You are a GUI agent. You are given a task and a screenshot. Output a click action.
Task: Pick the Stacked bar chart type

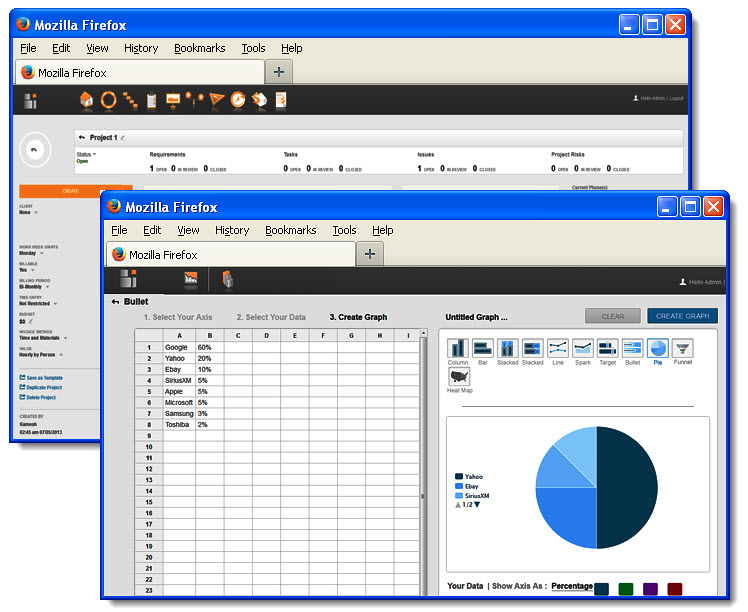click(532, 352)
